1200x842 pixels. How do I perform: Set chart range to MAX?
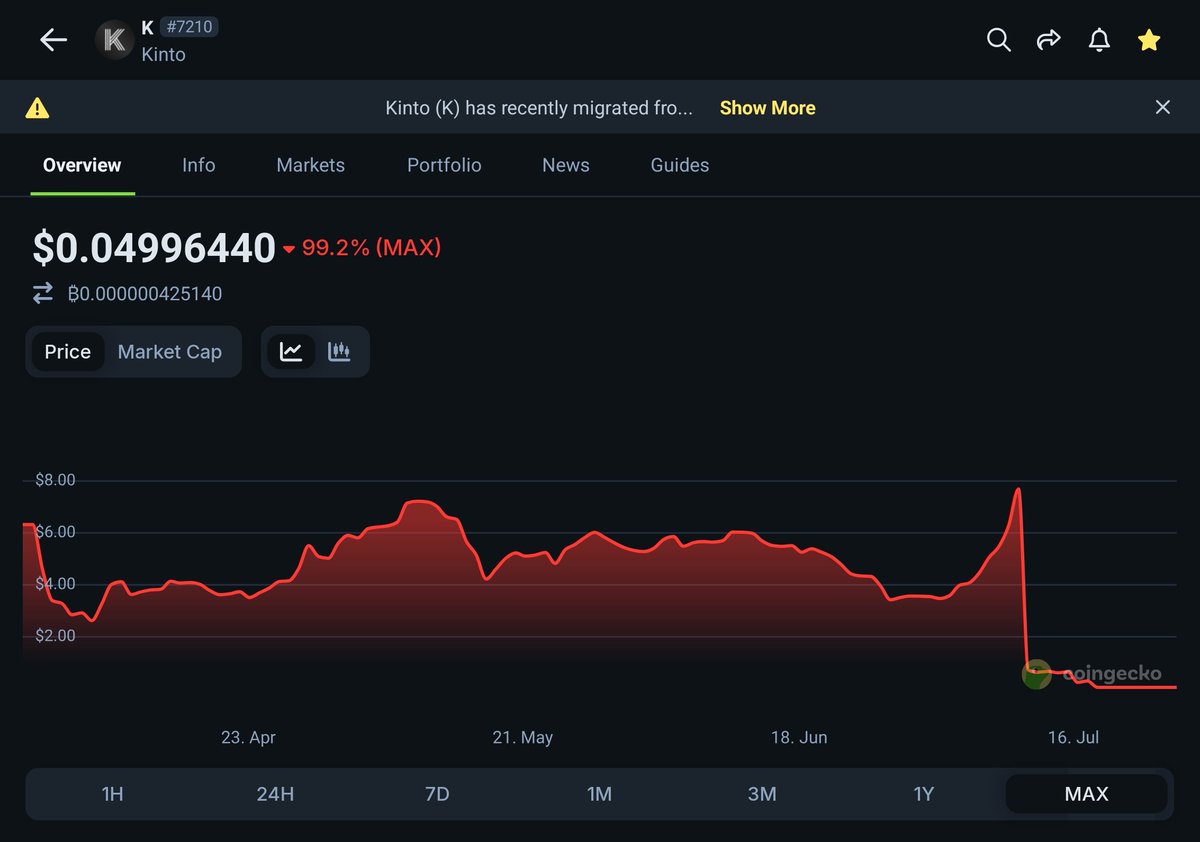(1086, 794)
